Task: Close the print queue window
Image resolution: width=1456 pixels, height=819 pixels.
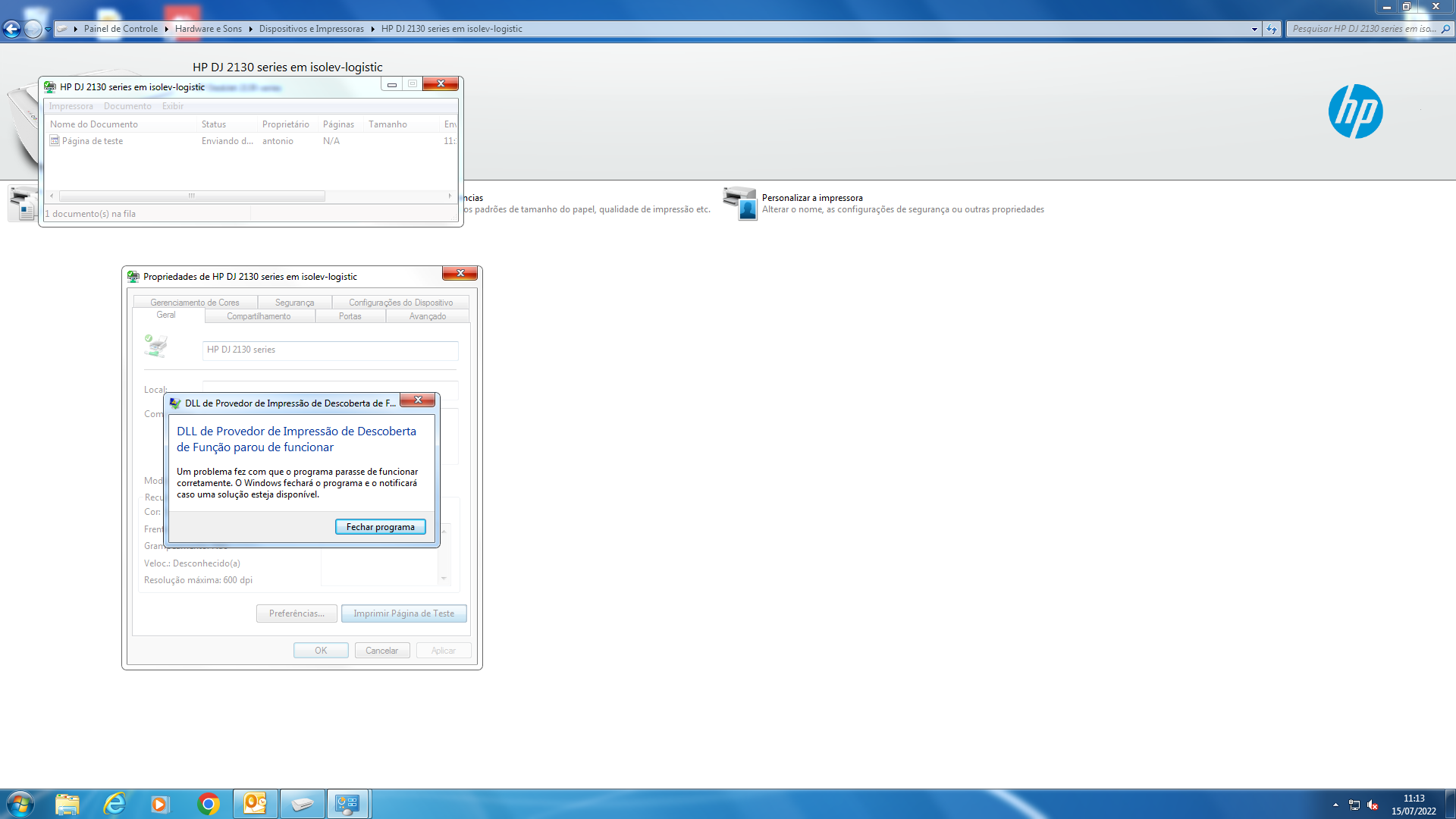Action: point(441,83)
